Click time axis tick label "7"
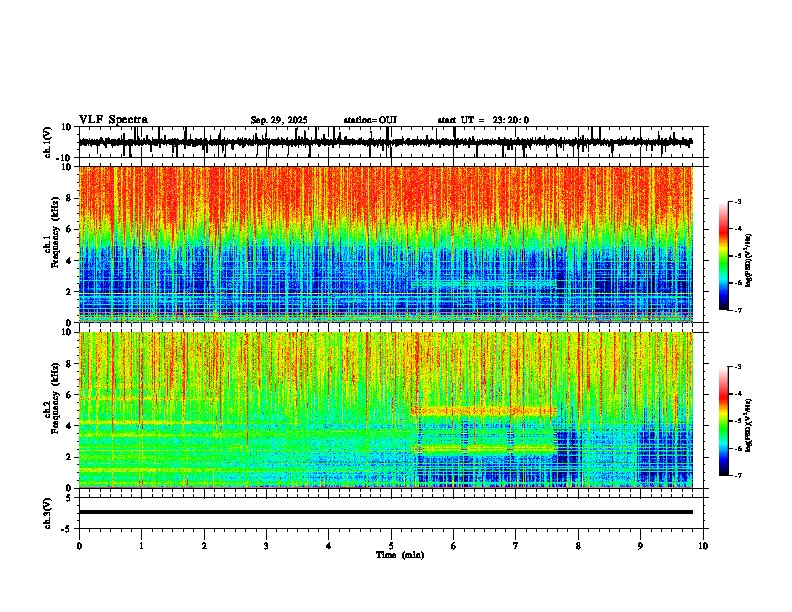The image size is (792, 612). click(516, 546)
